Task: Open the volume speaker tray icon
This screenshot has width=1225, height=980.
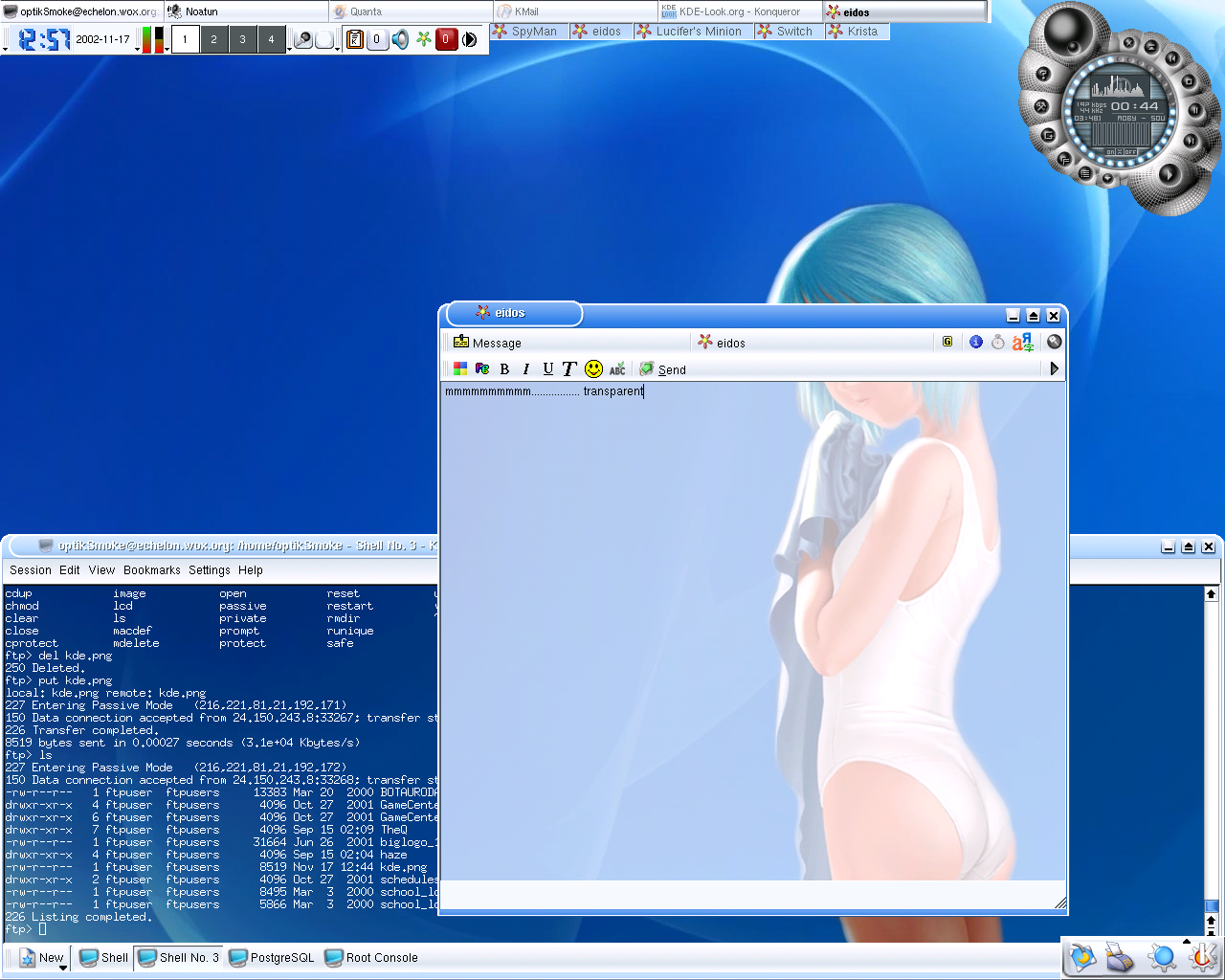Action: click(x=400, y=39)
